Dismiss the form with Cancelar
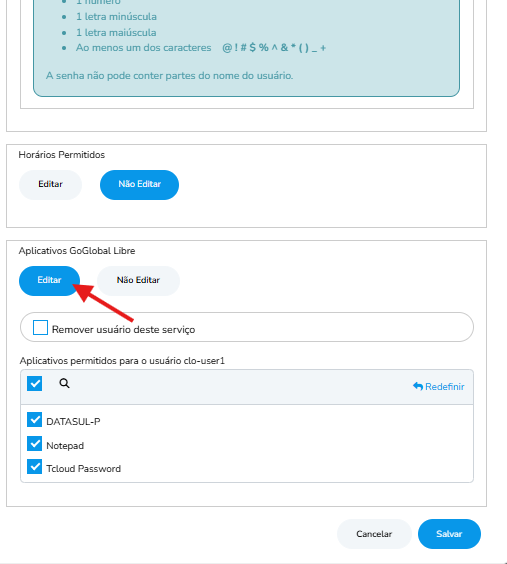Image resolution: width=507 pixels, height=564 pixels. point(374,534)
